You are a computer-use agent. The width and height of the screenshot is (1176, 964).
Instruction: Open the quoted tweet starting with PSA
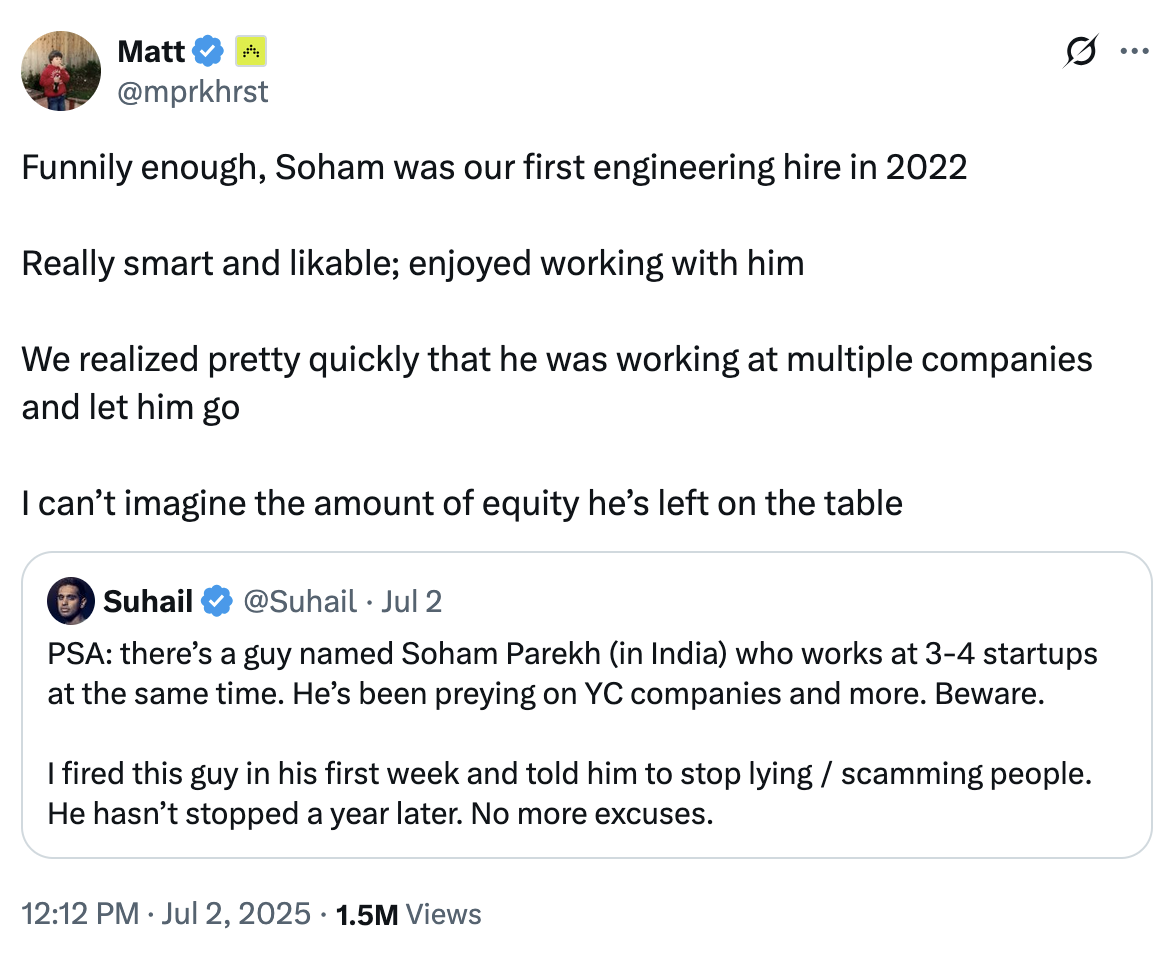[586, 705]
